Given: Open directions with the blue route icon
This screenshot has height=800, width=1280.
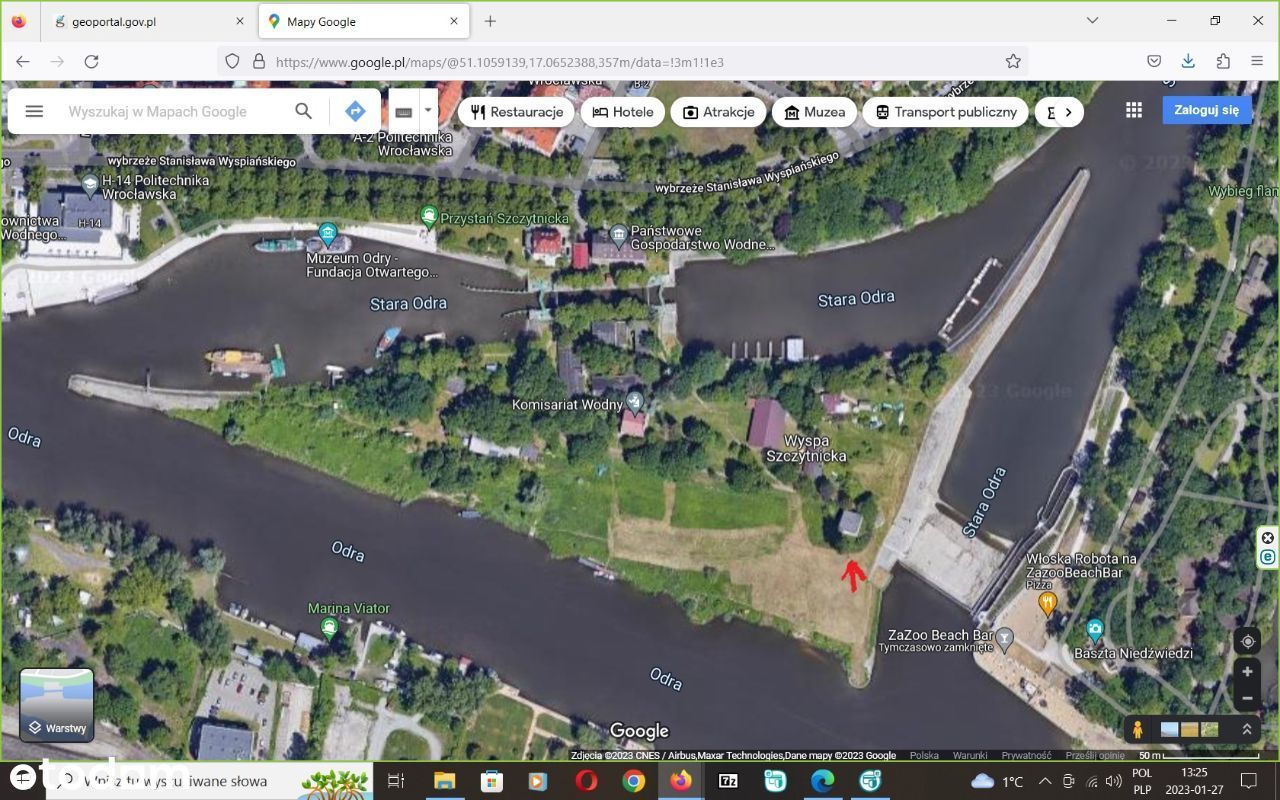Looking at the screenshot, I should pos(355,111).
